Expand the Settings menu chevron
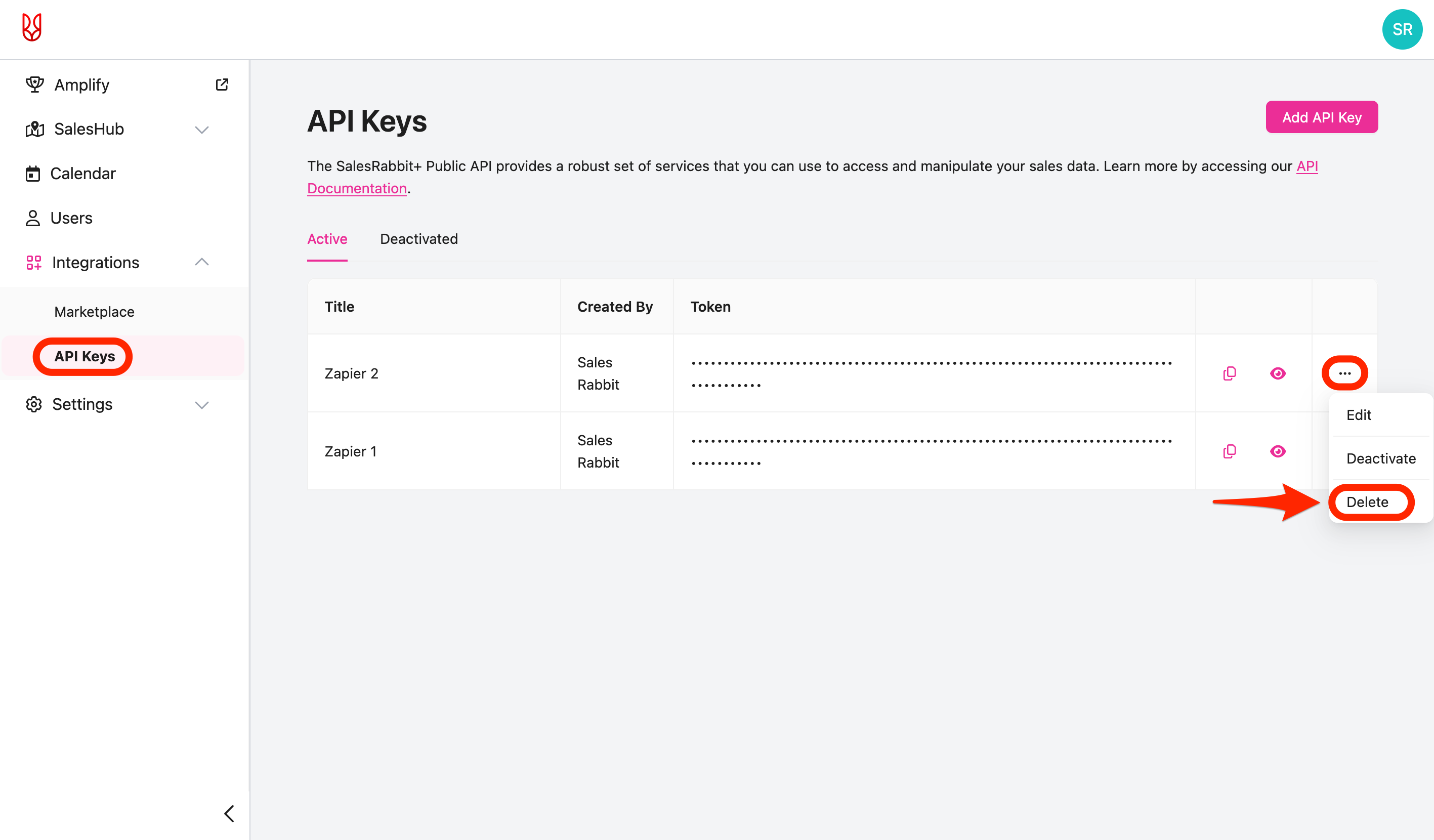 coord(202,405)
